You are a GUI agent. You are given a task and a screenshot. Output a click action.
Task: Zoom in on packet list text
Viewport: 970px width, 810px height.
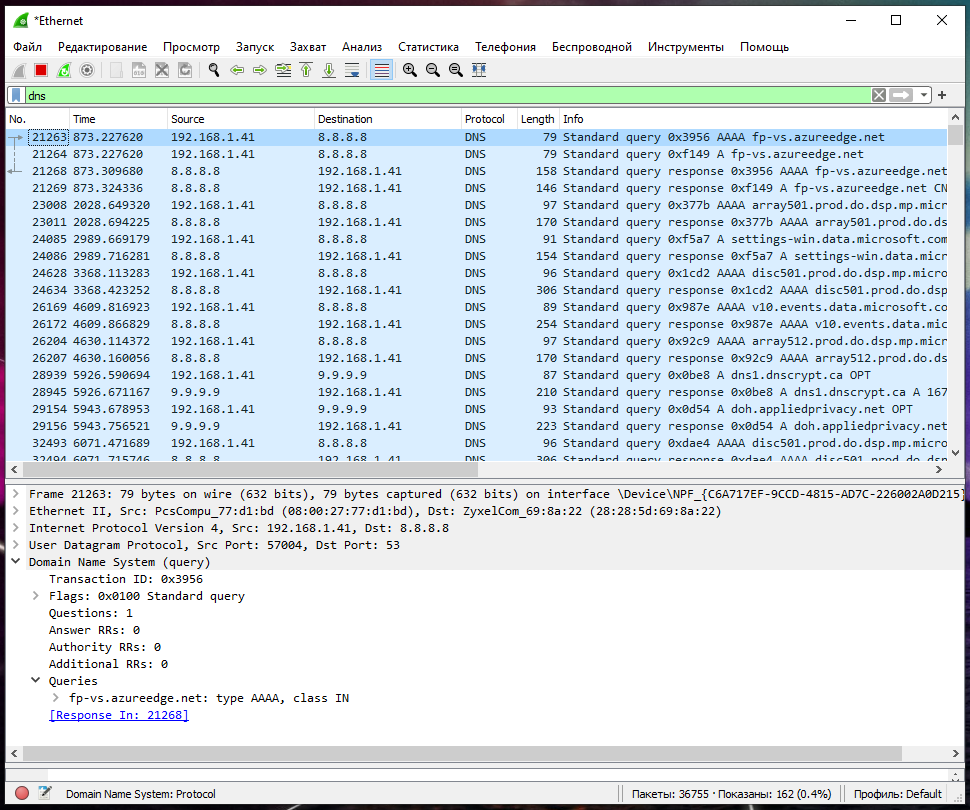point(410,70)
